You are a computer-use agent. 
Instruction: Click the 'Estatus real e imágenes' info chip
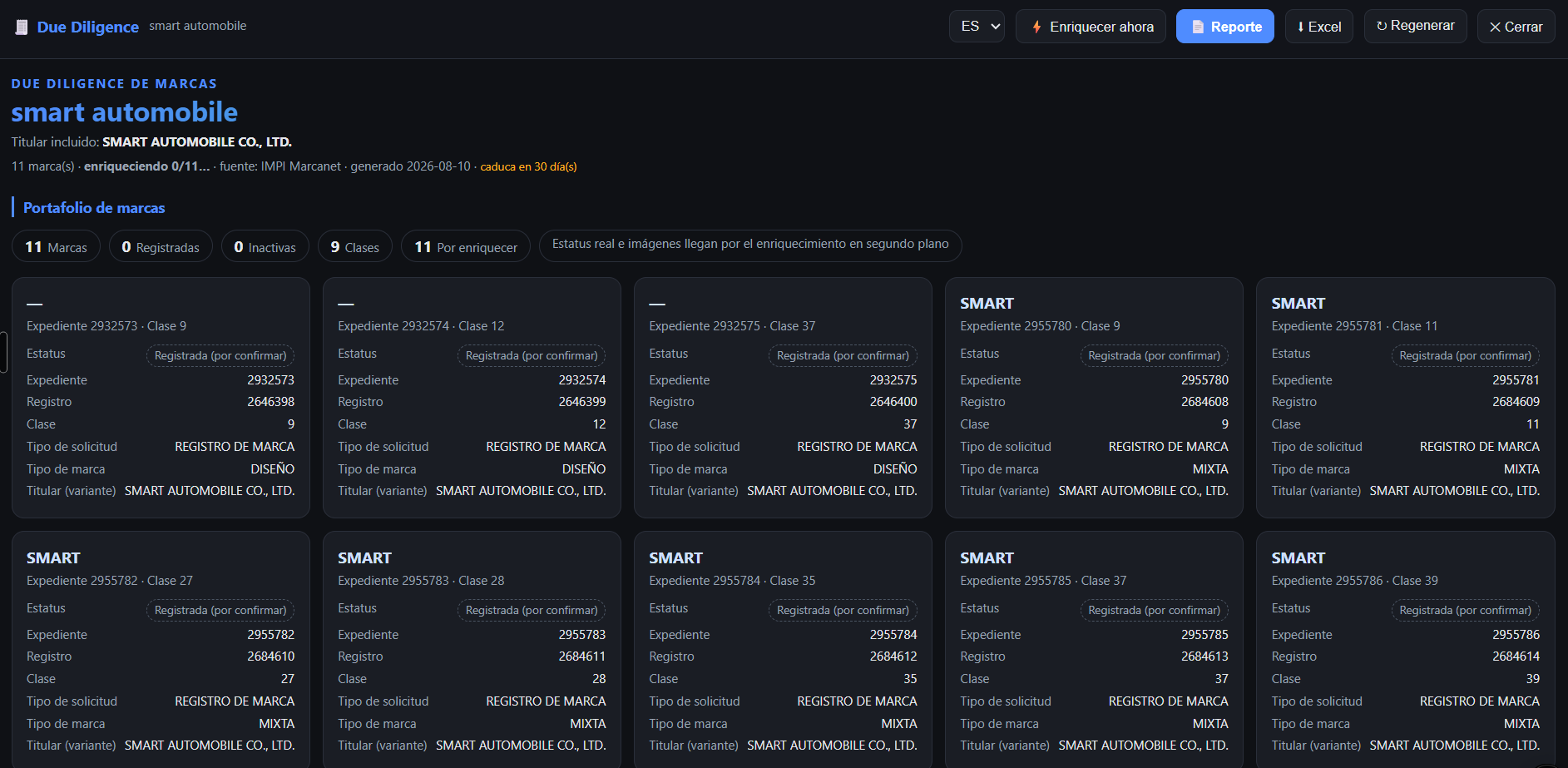tap(750, 245)
